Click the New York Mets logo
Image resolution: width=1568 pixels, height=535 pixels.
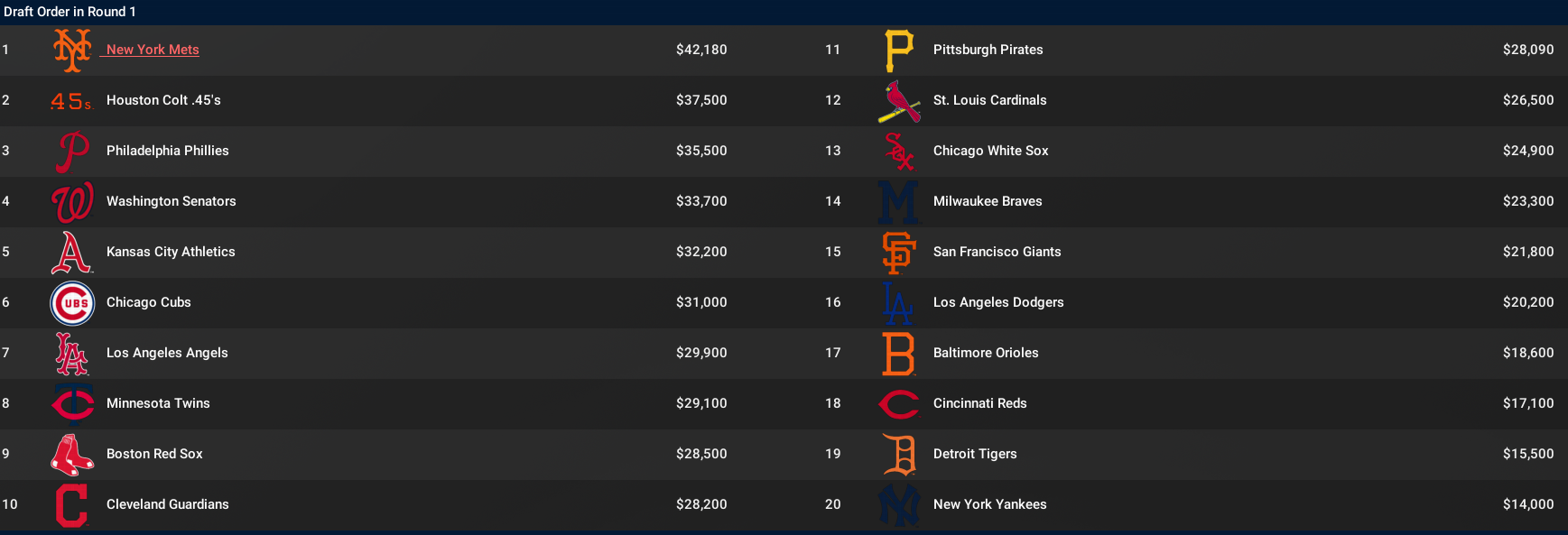pos(72,50)
